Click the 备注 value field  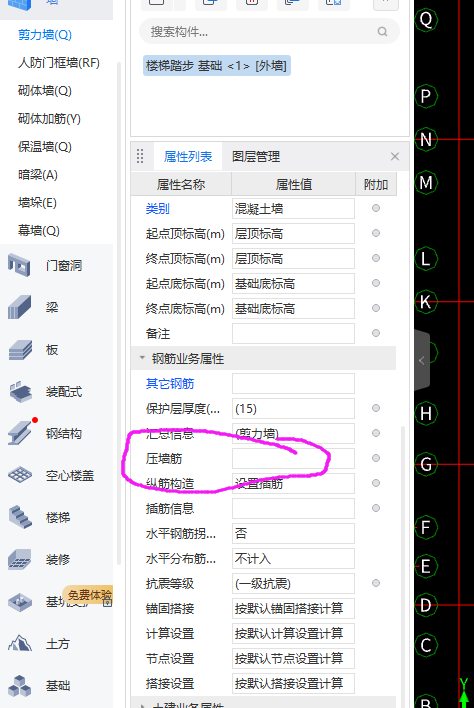point(293,334)
